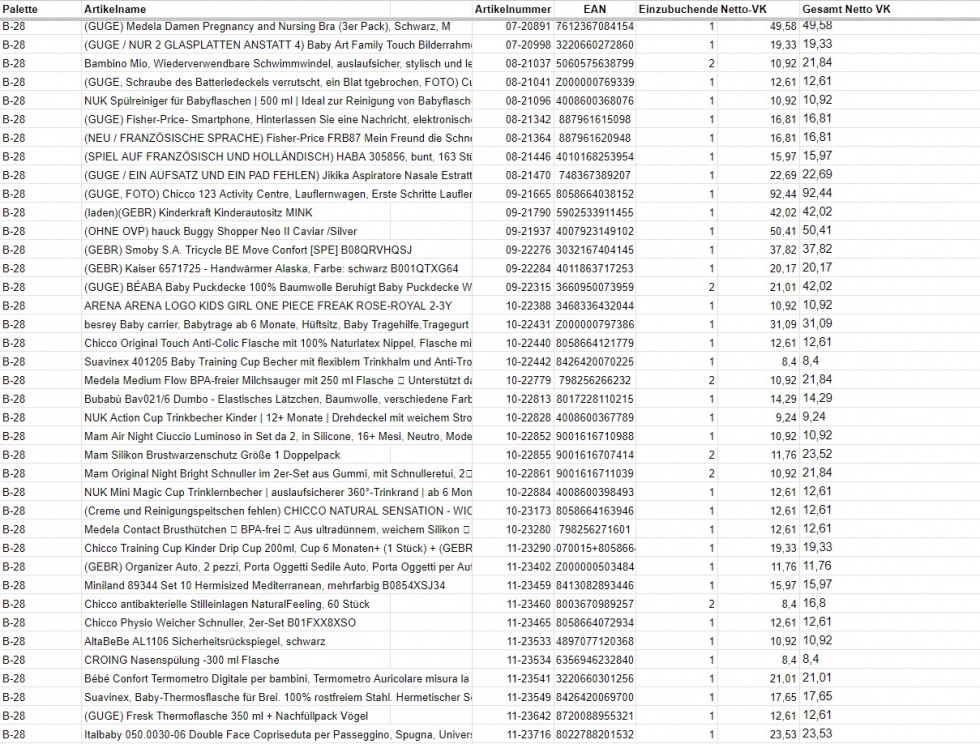This screenshot has height=744, width=980.
Task: Click the HABA 305856 product name cell
Action: [x=278, y=157]
